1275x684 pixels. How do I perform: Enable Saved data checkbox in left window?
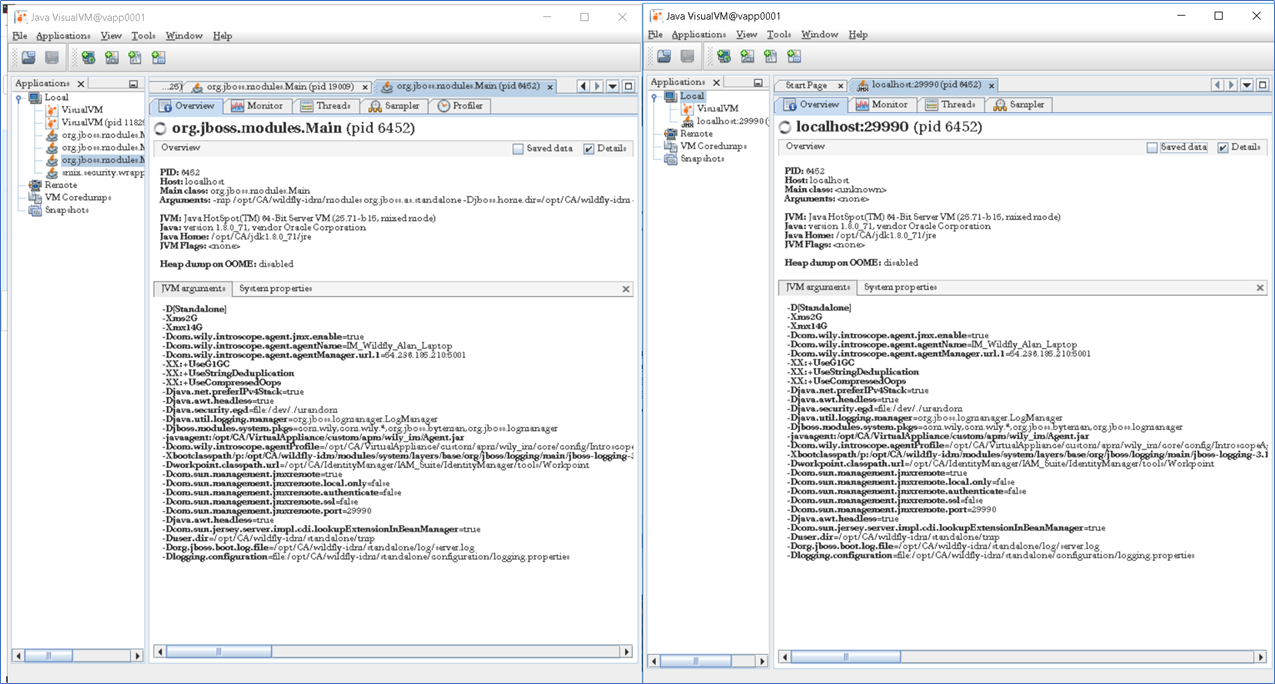click(518, 149)
